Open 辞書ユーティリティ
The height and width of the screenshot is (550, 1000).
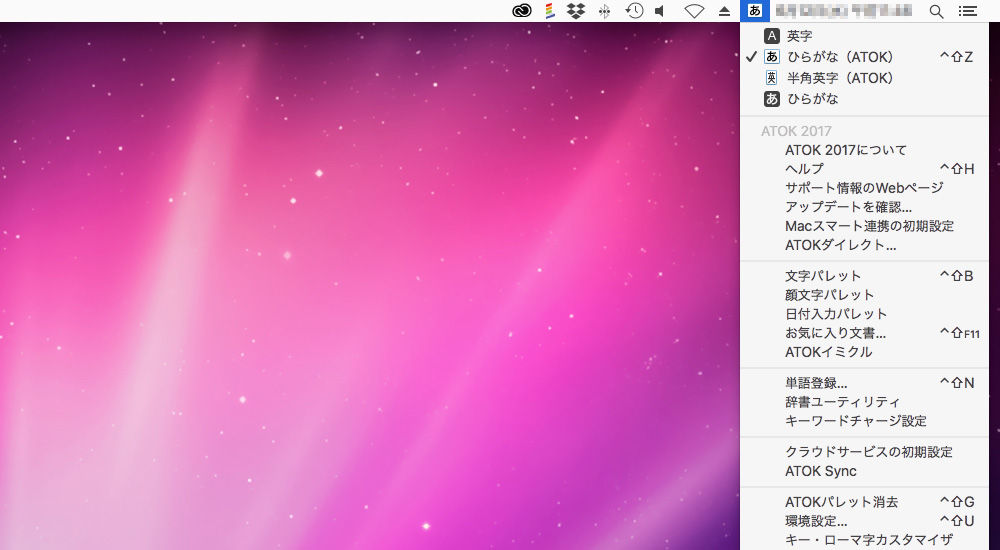tap(864, 402)
